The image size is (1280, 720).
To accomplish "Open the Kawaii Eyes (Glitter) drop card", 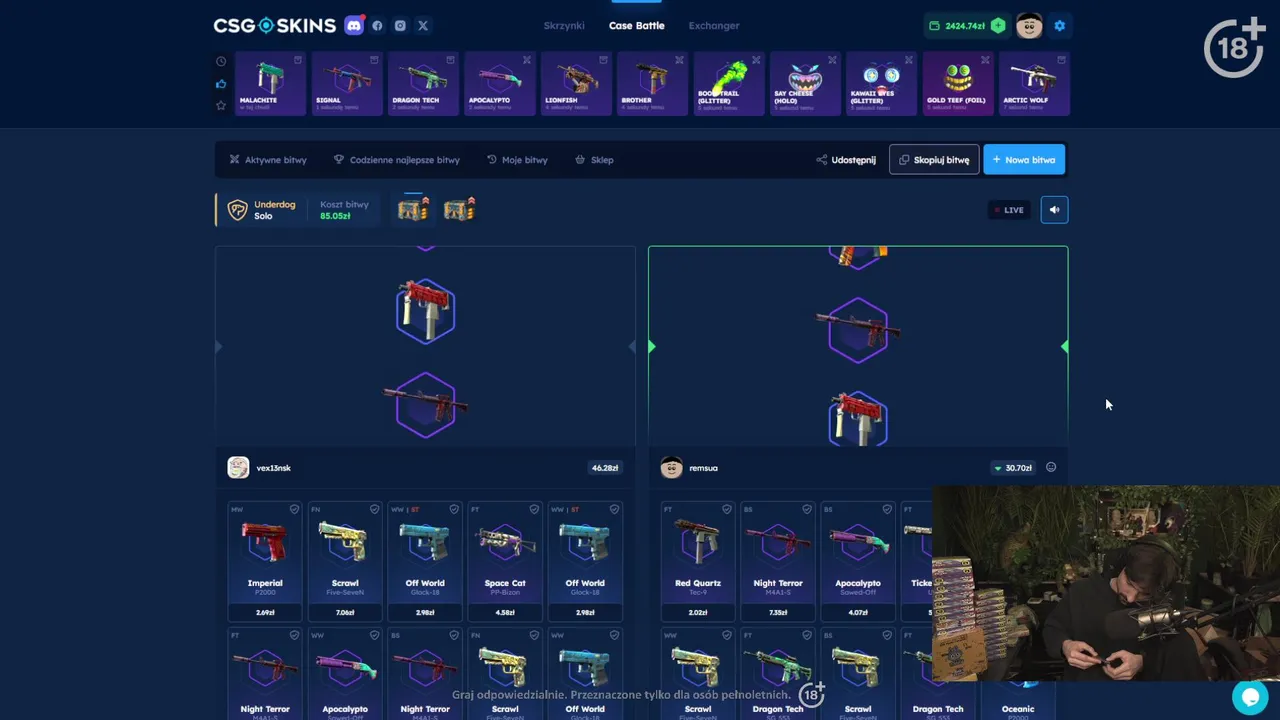I will coord(882,84).
